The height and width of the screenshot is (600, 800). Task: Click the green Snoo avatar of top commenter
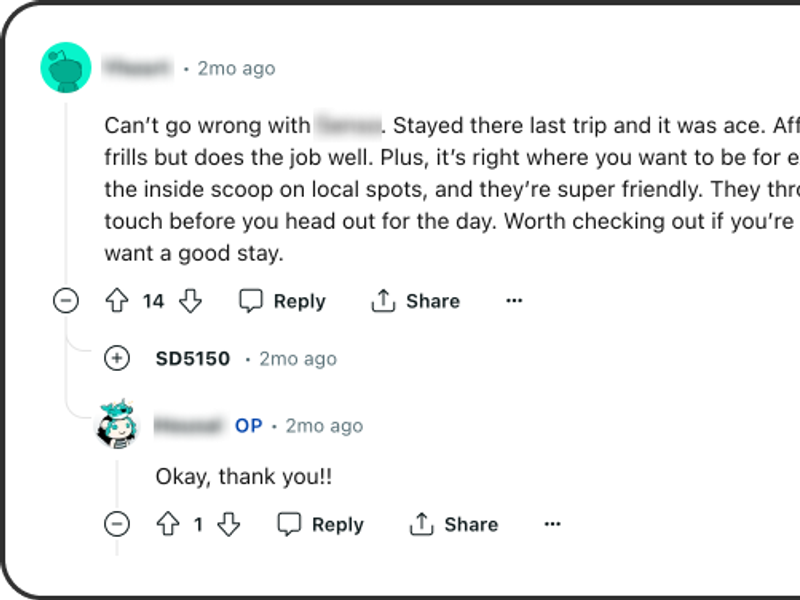pyautogui.click(x=66, y=69)
